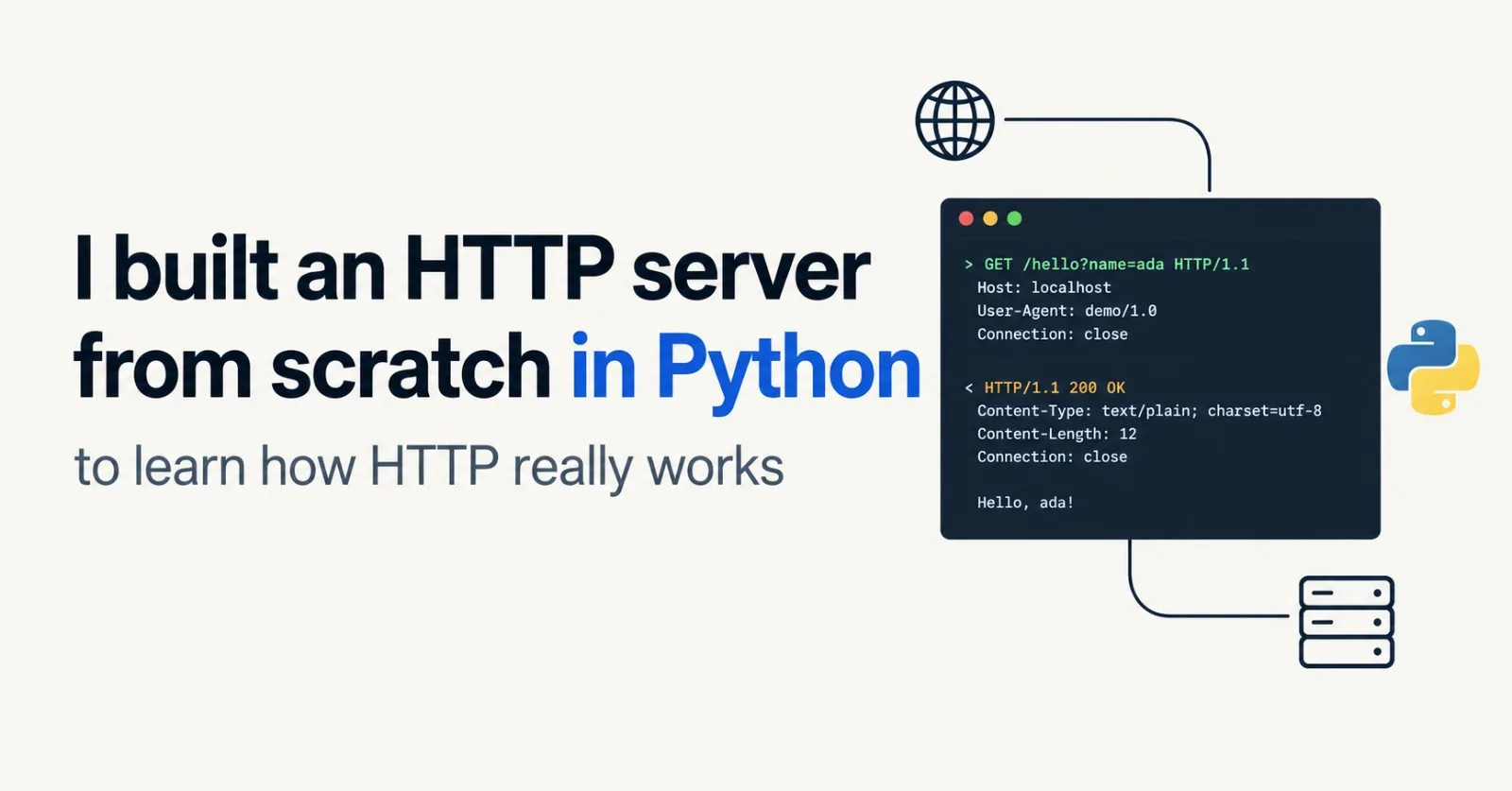The height and width of the screenshot is (791, 1512).
Task: Select the "HTTP/1.1 200 OK" status line
Action: 1055,387
